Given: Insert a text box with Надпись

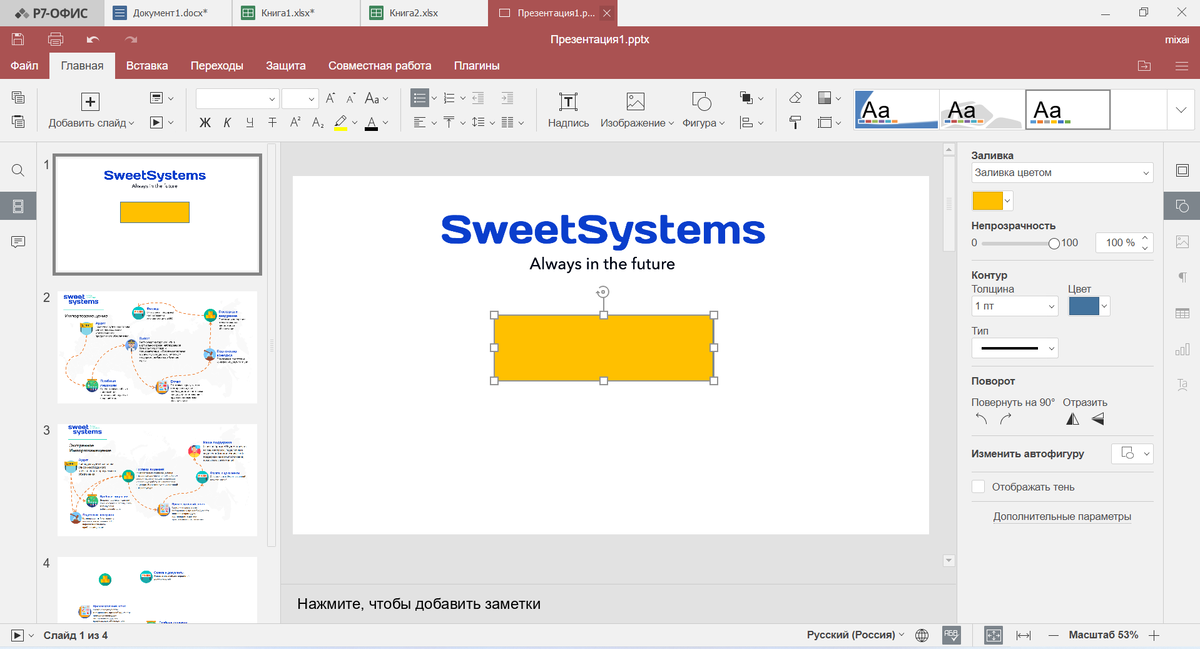Looking at the screenshot, I should (x=568, y=110).
